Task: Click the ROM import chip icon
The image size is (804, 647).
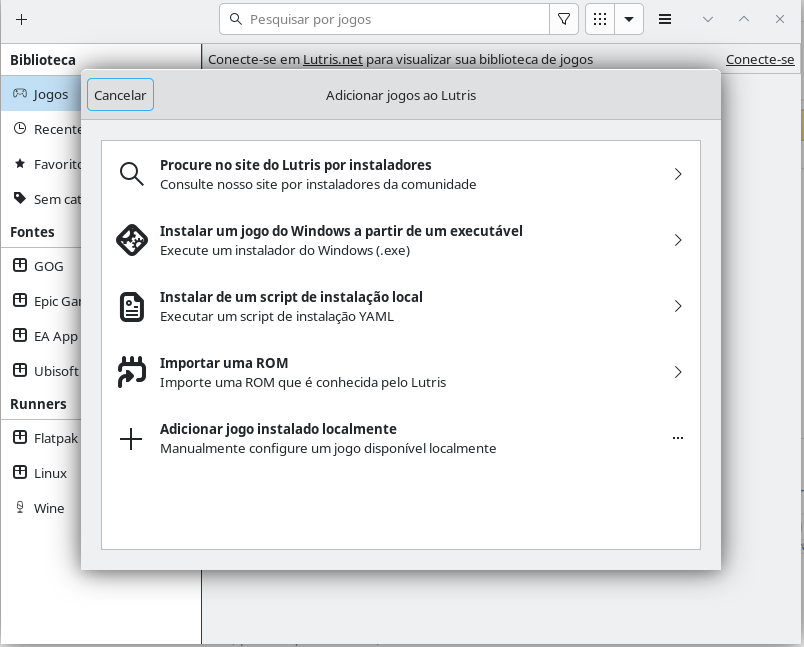Action: point(132,372)
